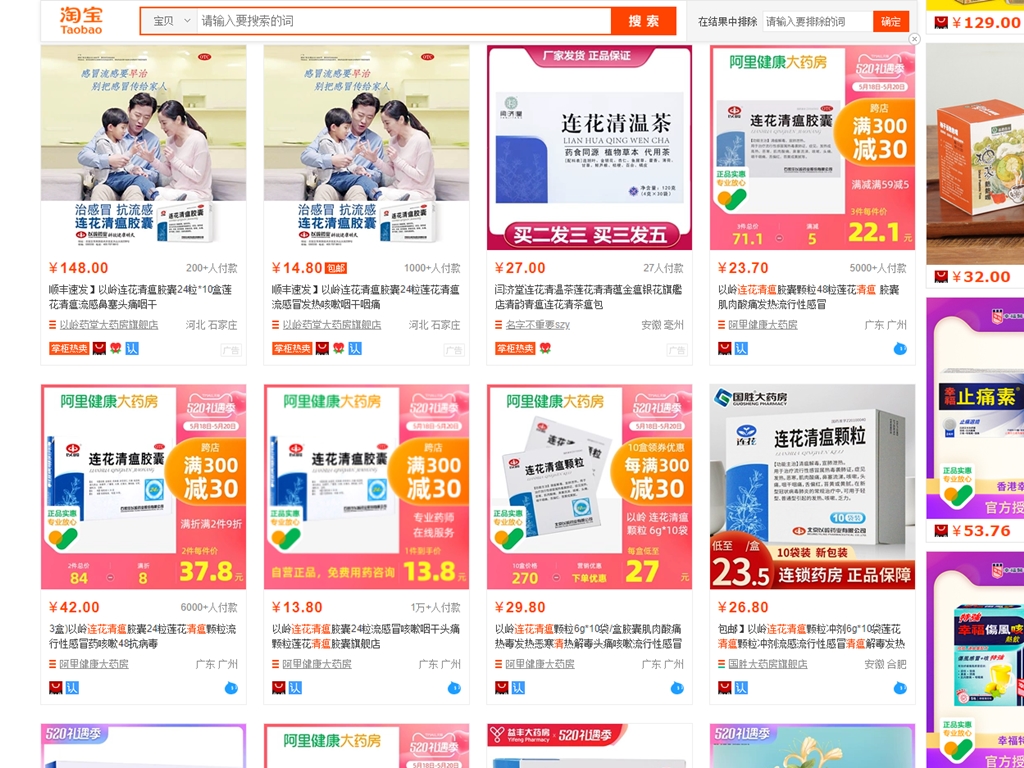The image size is (1024, 768).
Task: Open the 宝贝 search type dropdown
Action: (x=170, y=21)
